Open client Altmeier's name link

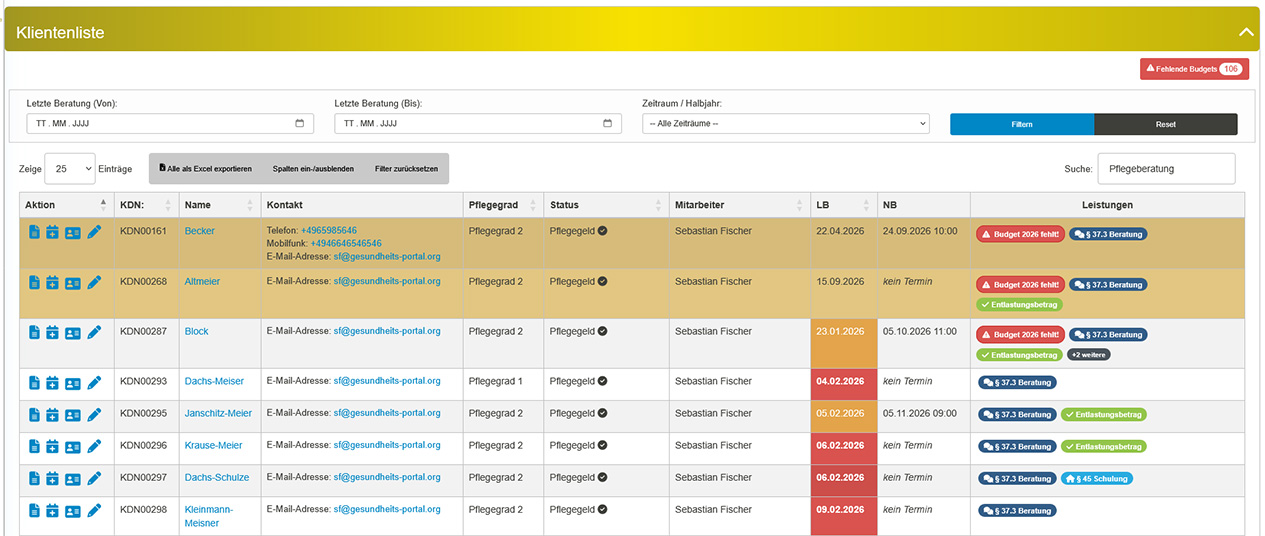[x=203, y=281]
